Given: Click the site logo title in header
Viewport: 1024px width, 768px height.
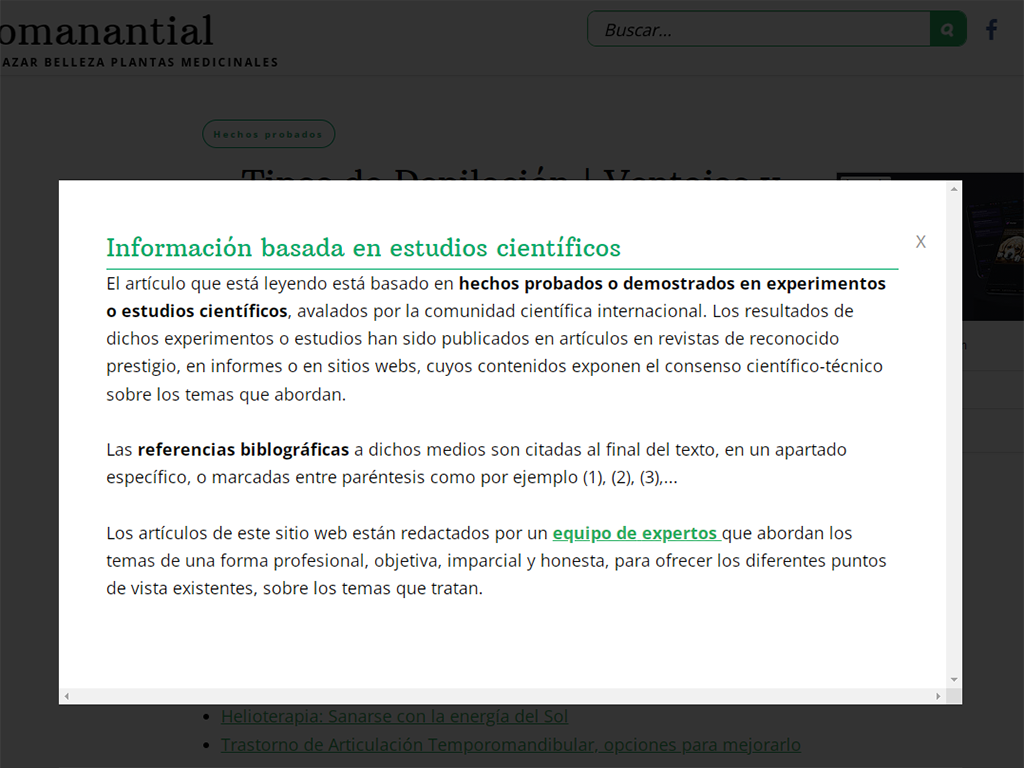Looking at the screenshot, I should coord(106,31).
